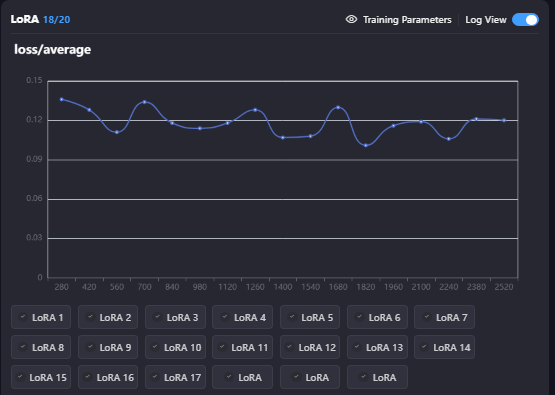Click the LoRA 12 check icon
This screenshot has width=555, height=395.
(290, 347)
